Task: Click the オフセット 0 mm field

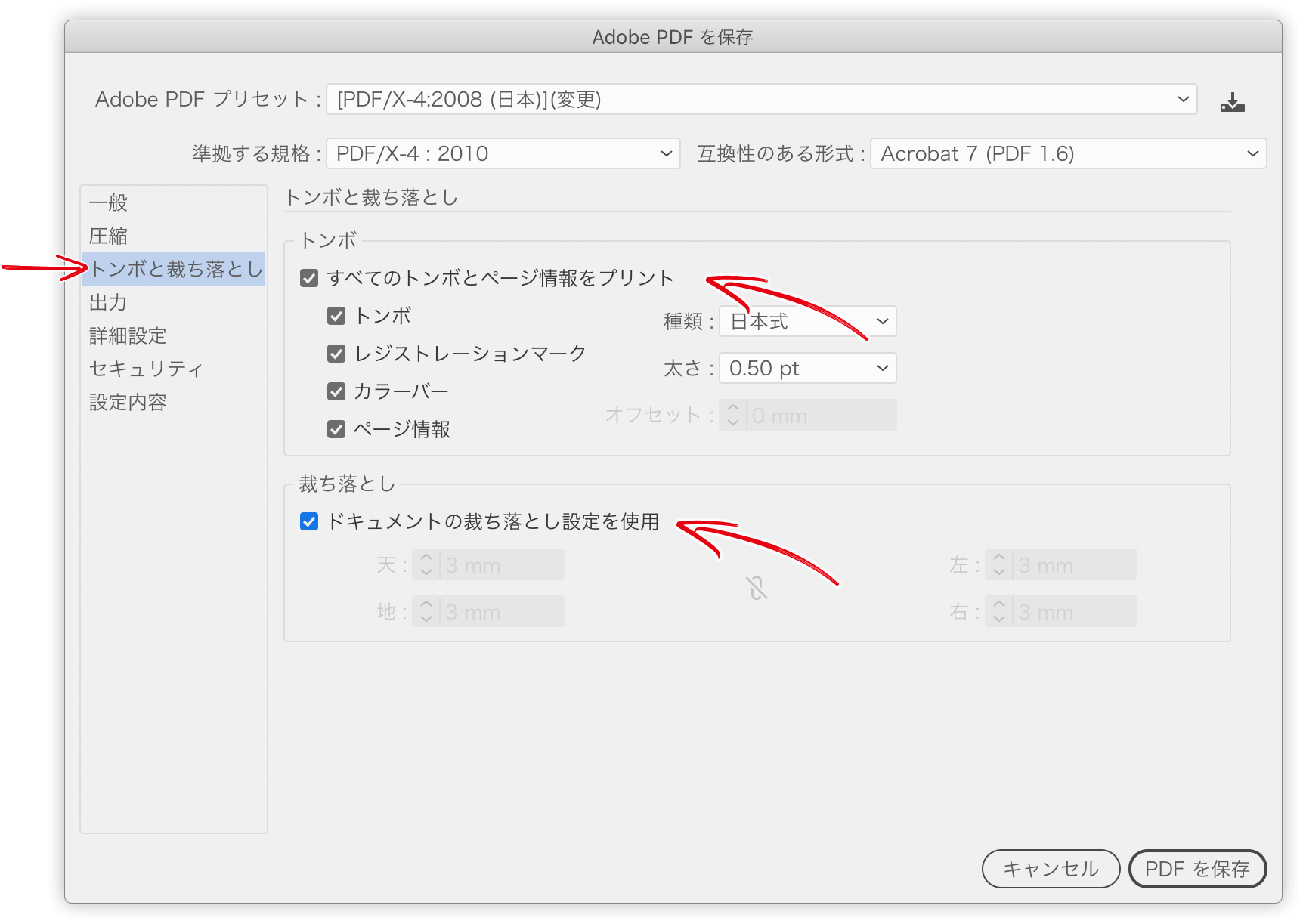Action: 822,415
